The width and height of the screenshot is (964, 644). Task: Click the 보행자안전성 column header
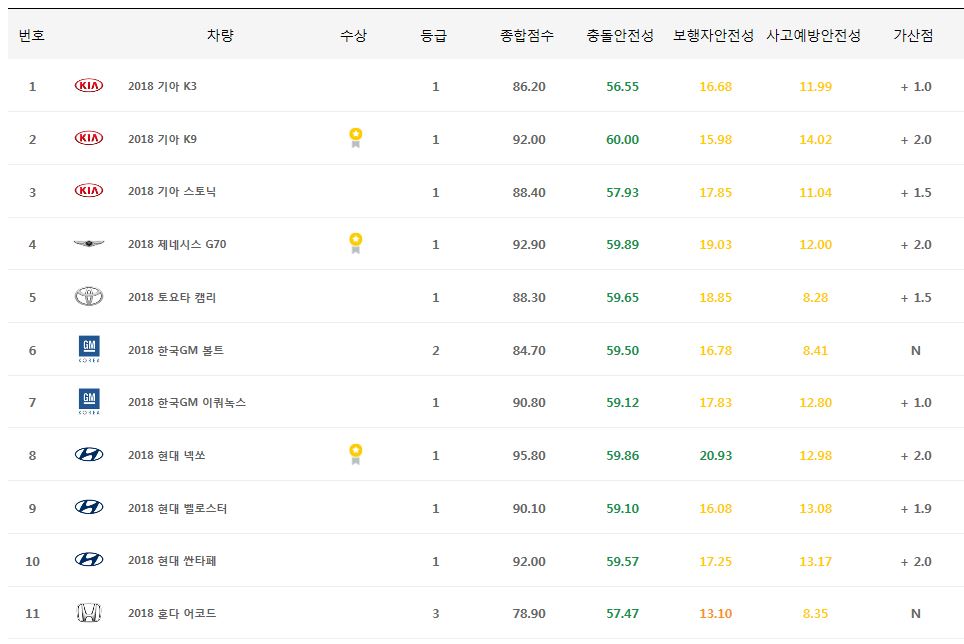713,36
